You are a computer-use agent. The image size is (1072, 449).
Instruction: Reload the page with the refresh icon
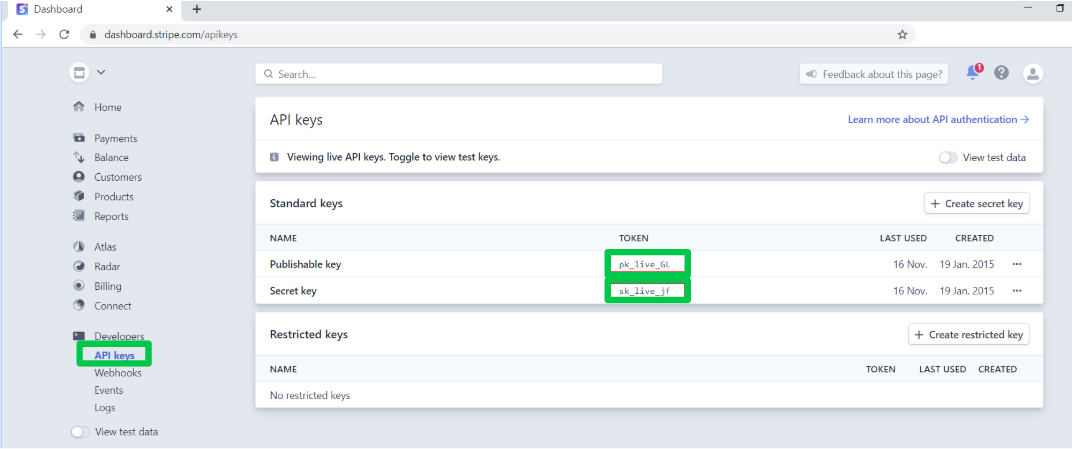pos(64,34)
